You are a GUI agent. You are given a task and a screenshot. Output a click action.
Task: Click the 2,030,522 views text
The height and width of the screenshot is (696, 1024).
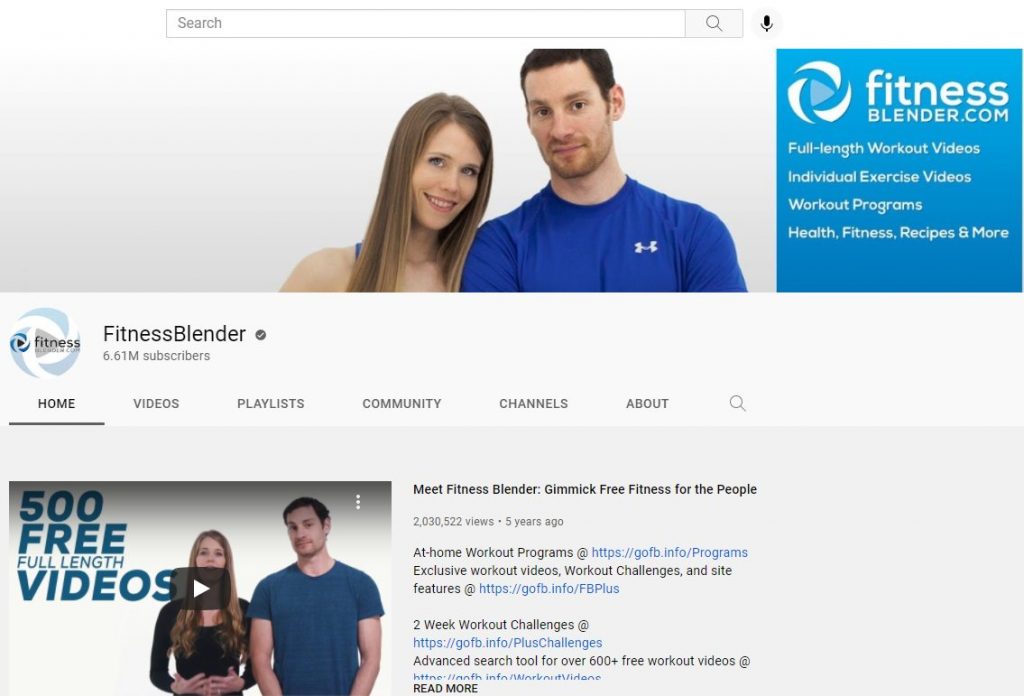[x=453, y=522]
